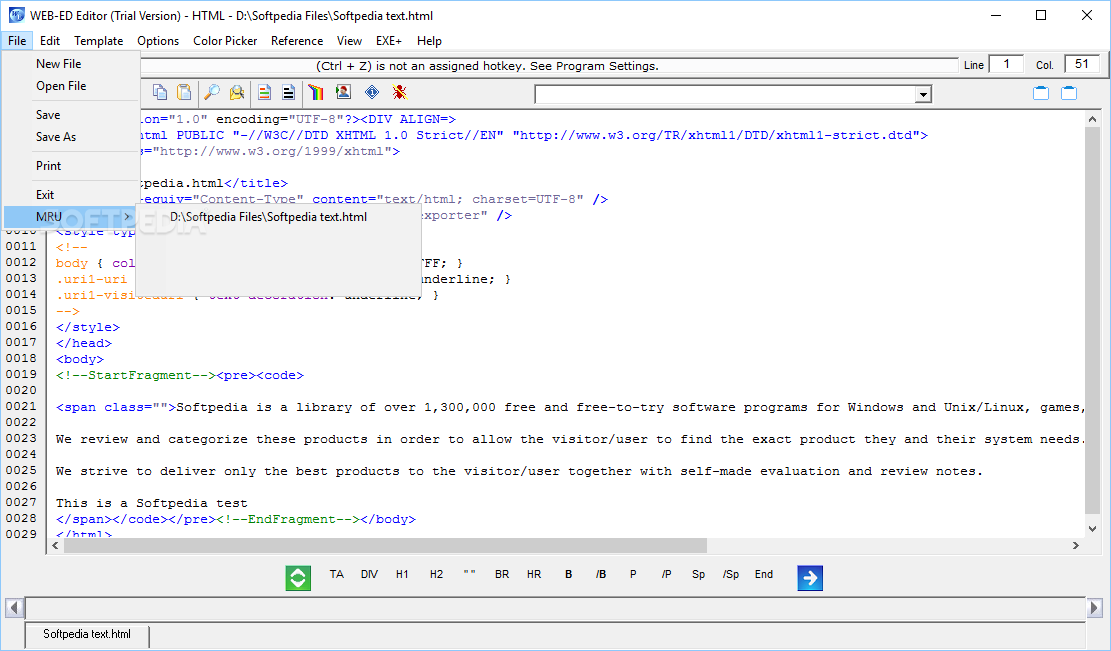Image resolution: width=1111 pixels, height=651 pixels.
Task: Click the black lines document icon
Action: coord(288,92)
